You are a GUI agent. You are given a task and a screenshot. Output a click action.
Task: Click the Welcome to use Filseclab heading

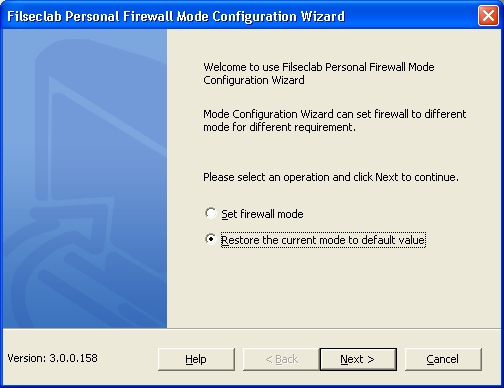click(319, 73)
